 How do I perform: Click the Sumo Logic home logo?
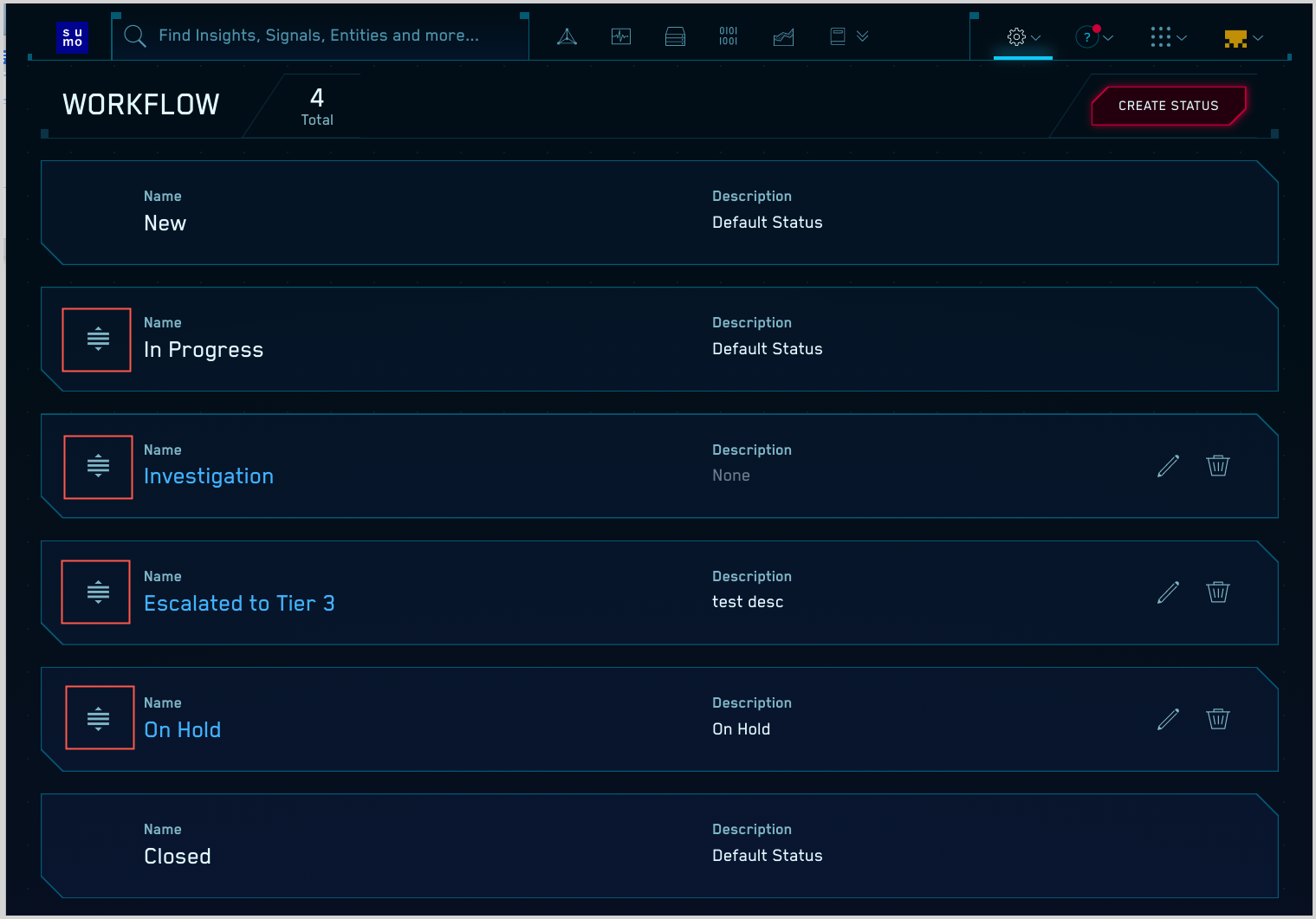[x=72, y=37]
